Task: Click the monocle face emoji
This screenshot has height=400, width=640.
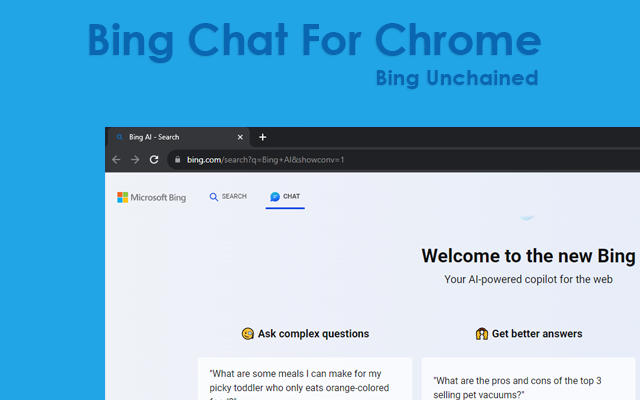Action: click(248, 334)
